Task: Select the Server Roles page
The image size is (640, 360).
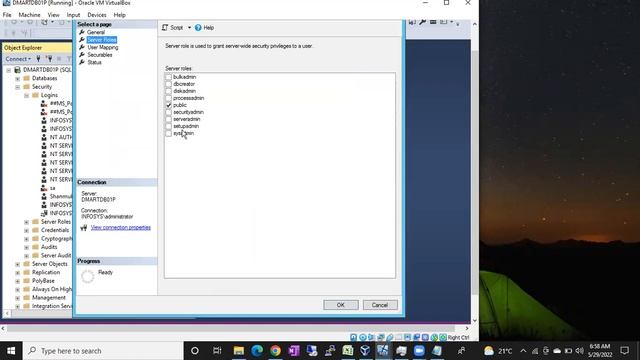Action: click(x=102, y=40)
